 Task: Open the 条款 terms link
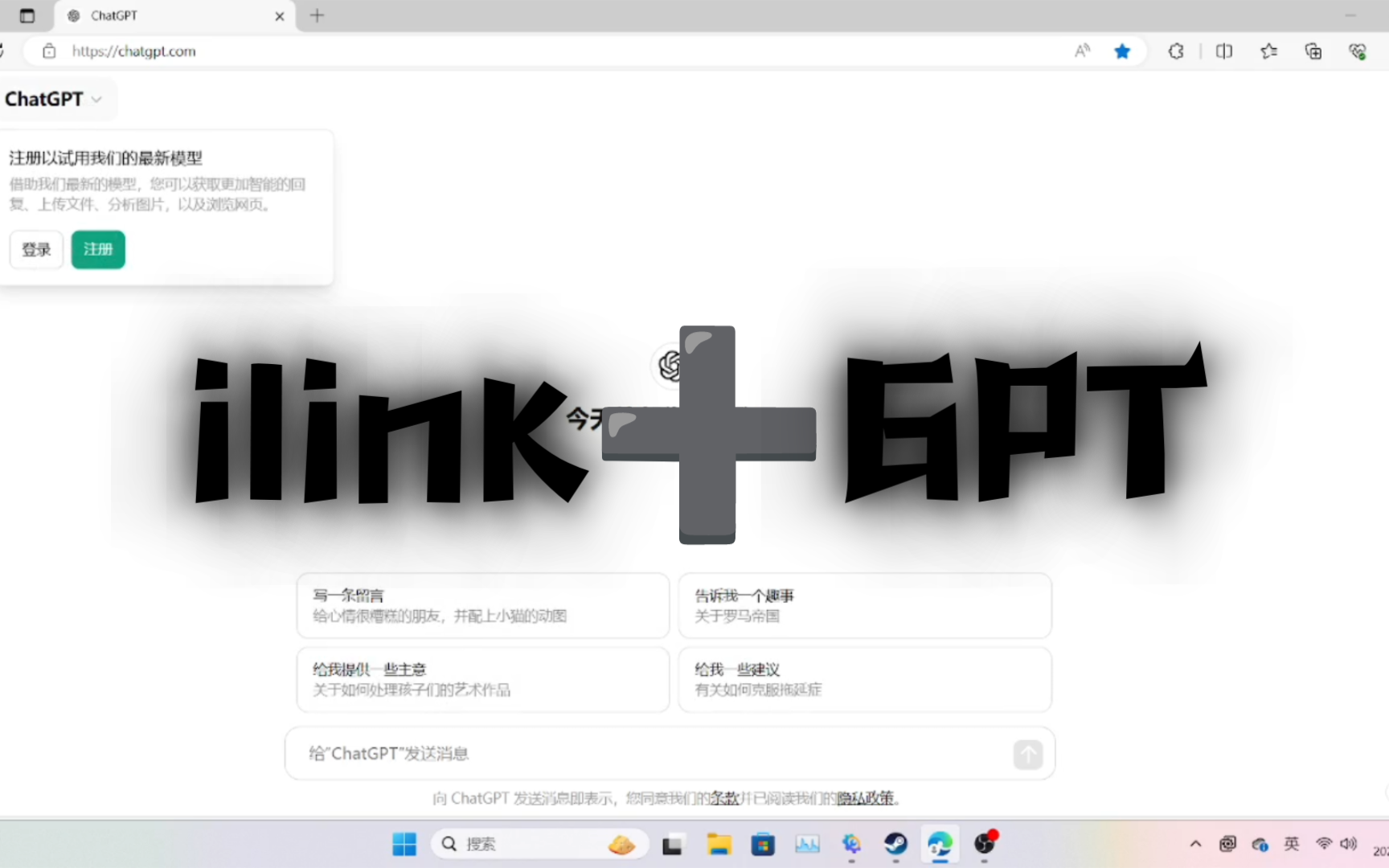point(724,798)
